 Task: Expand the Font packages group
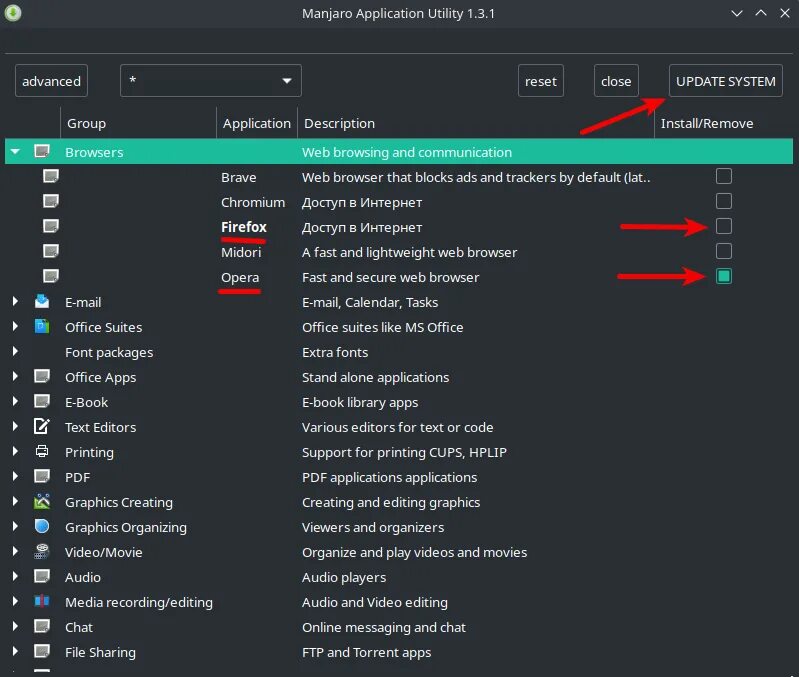[x=15, y=351]
